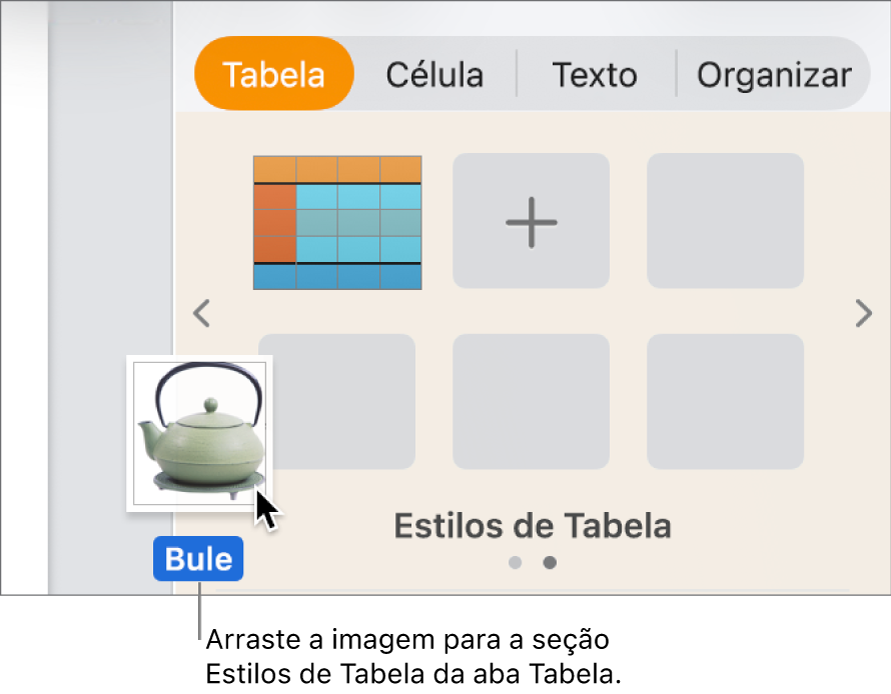Click the first empty placeholder in bottom row

(337, 401)
